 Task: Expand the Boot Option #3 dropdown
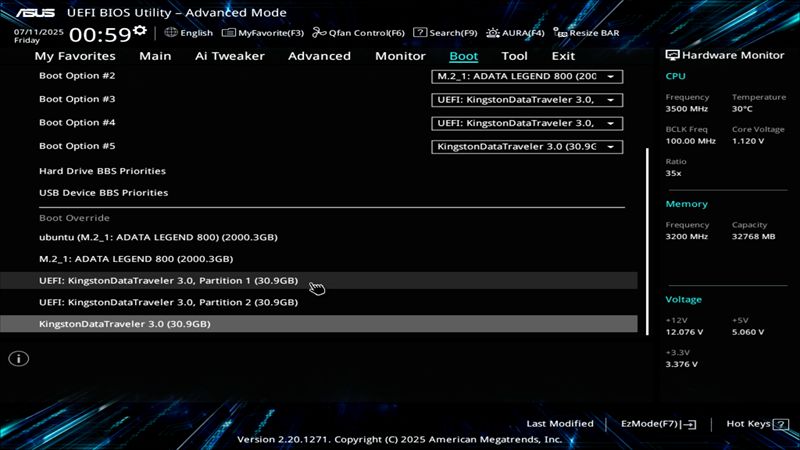click(x=528, y=99)
